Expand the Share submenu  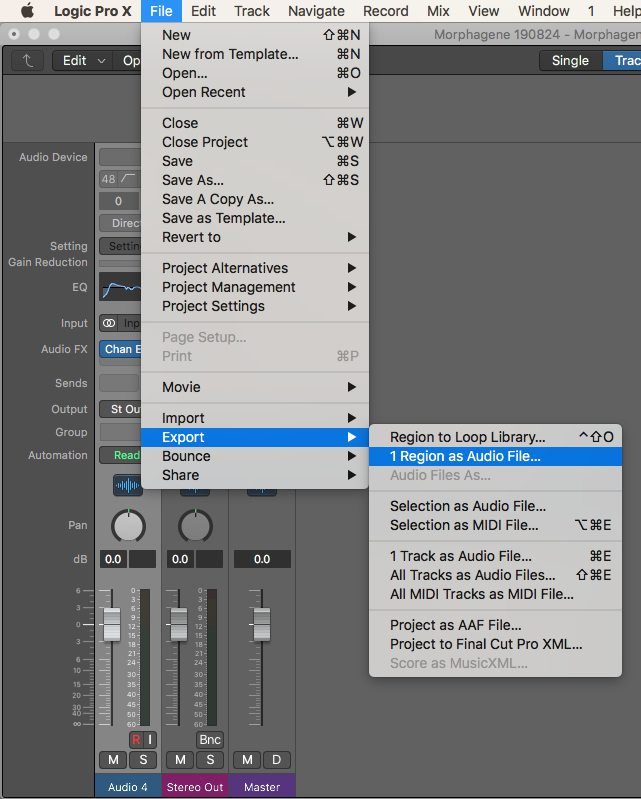255,475
